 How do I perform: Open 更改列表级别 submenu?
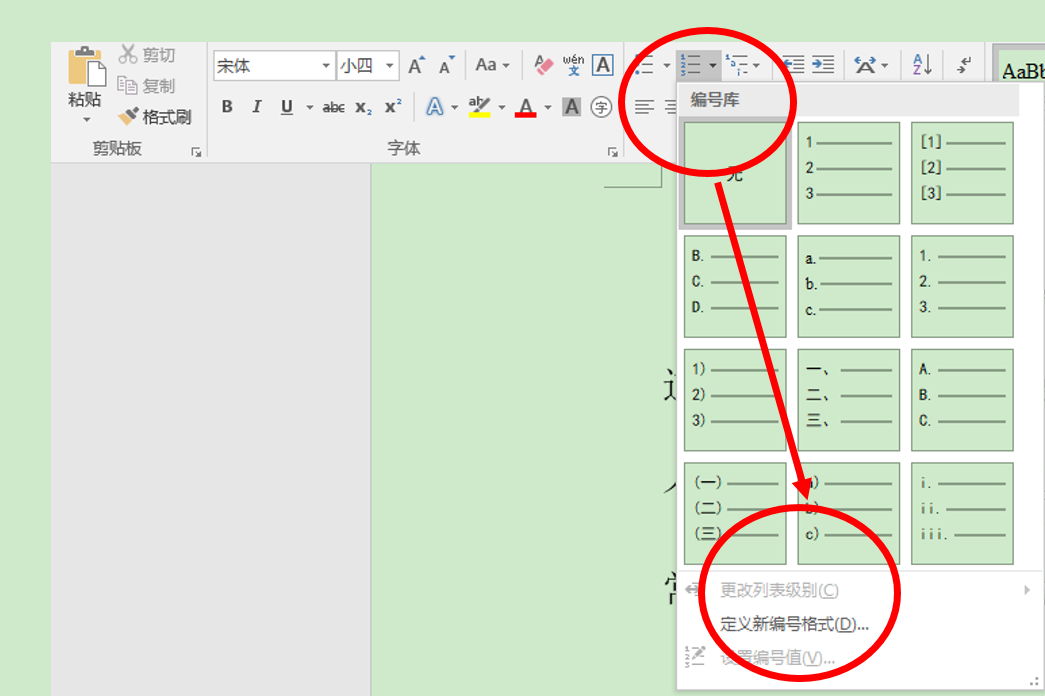858,590
